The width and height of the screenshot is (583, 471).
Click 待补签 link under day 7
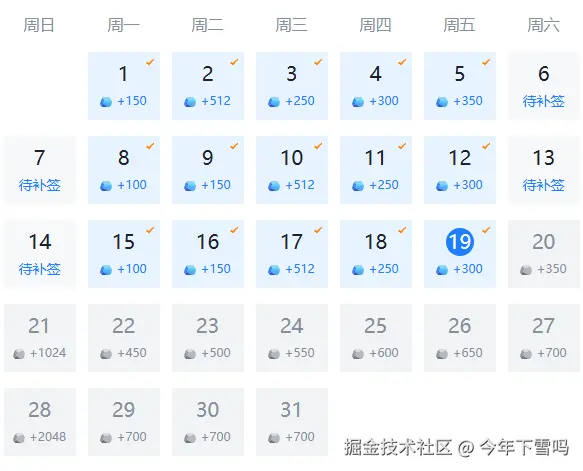click(x=40, y=185)
